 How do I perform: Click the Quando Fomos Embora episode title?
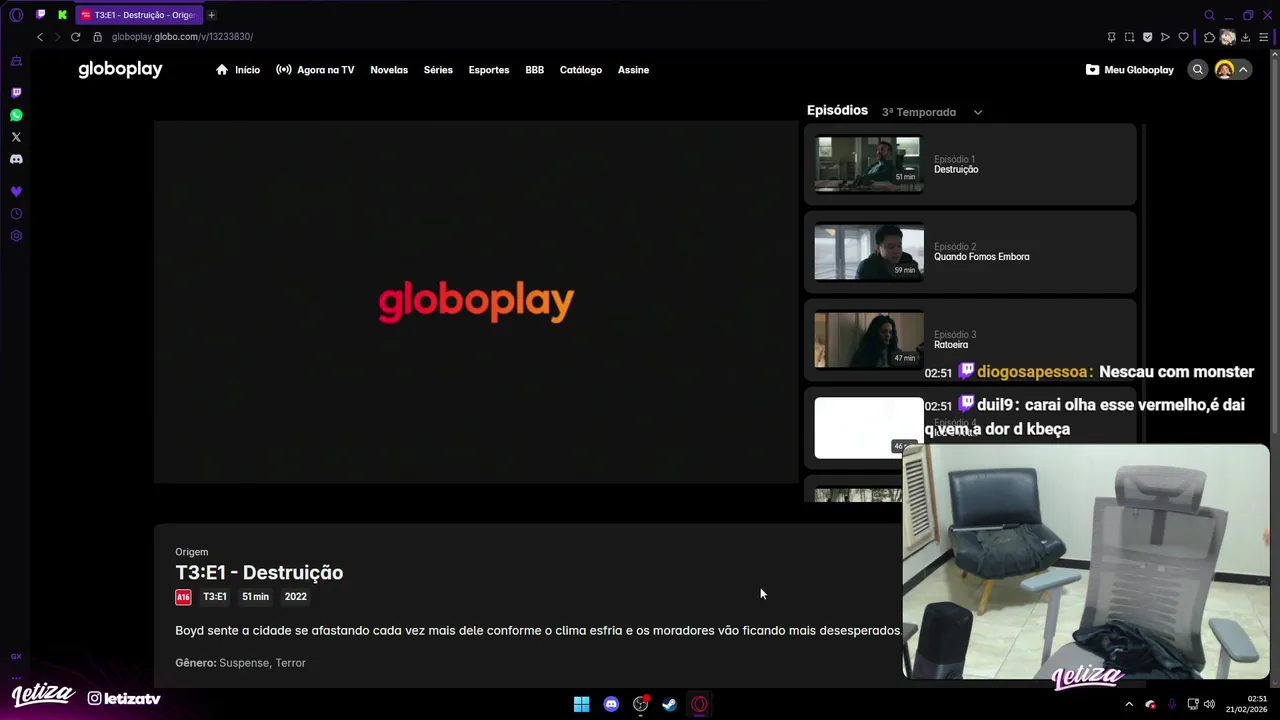point(981,257)
